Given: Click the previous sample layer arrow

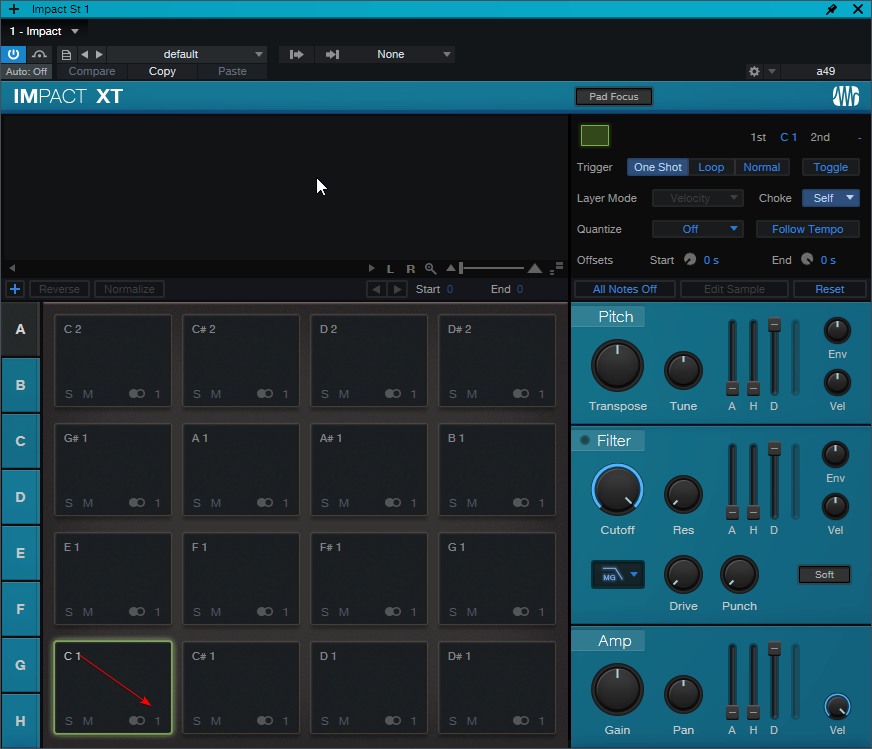Looking at the screenshot, I should [376, 289].
